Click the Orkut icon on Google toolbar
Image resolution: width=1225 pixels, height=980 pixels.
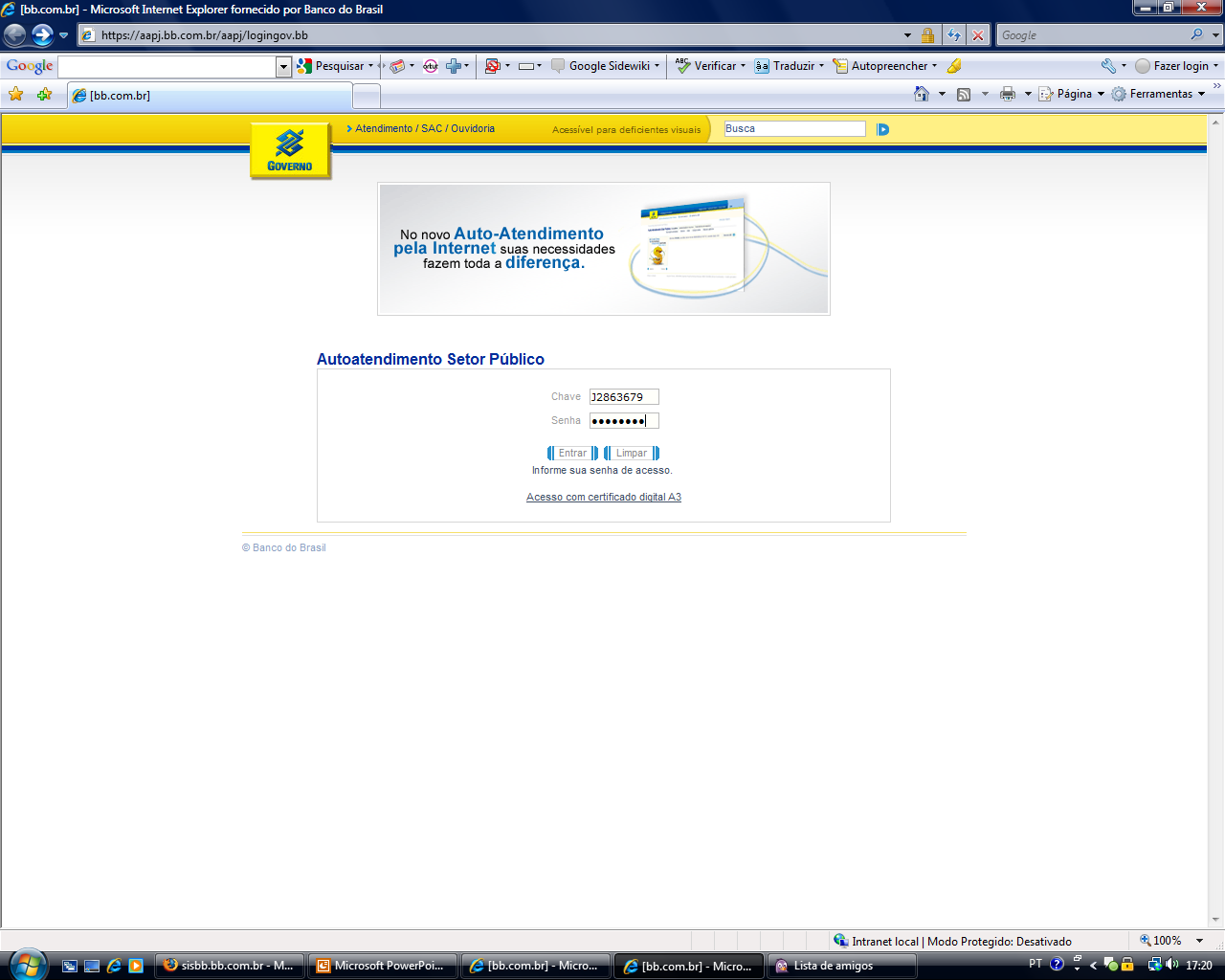(x=431, y=66)
